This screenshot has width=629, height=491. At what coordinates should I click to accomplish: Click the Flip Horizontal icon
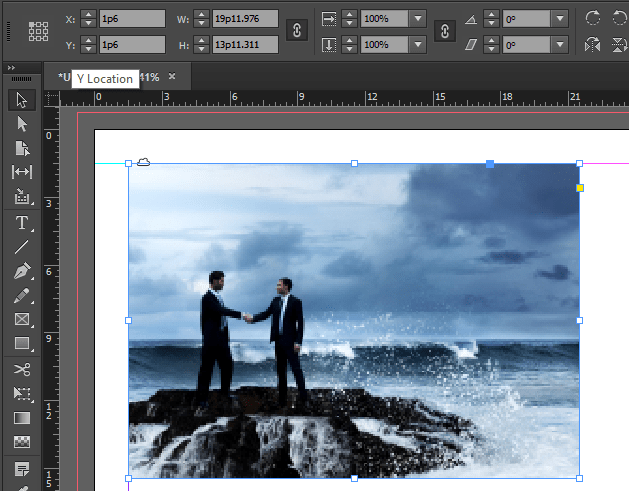click(592, 45)
